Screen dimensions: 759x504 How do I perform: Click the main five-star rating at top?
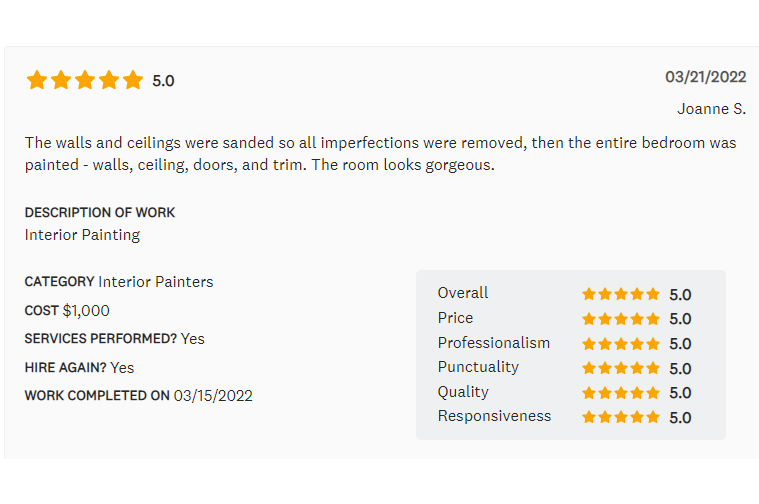tap(85, 80)
